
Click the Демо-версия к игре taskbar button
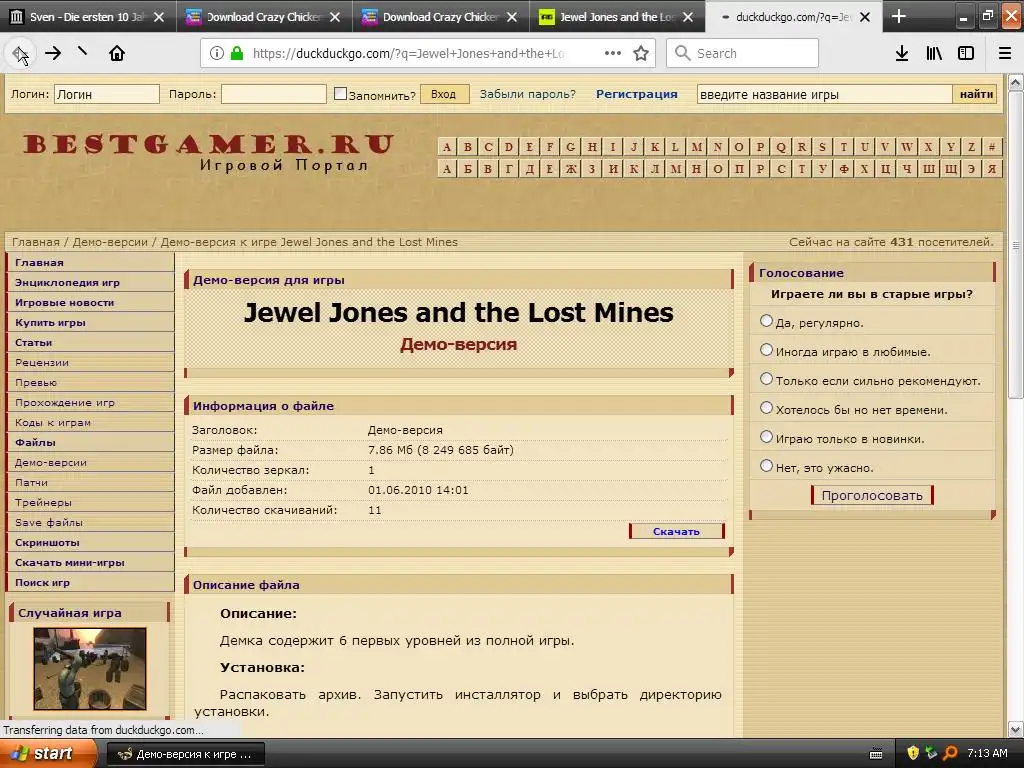tap(185, 754)
